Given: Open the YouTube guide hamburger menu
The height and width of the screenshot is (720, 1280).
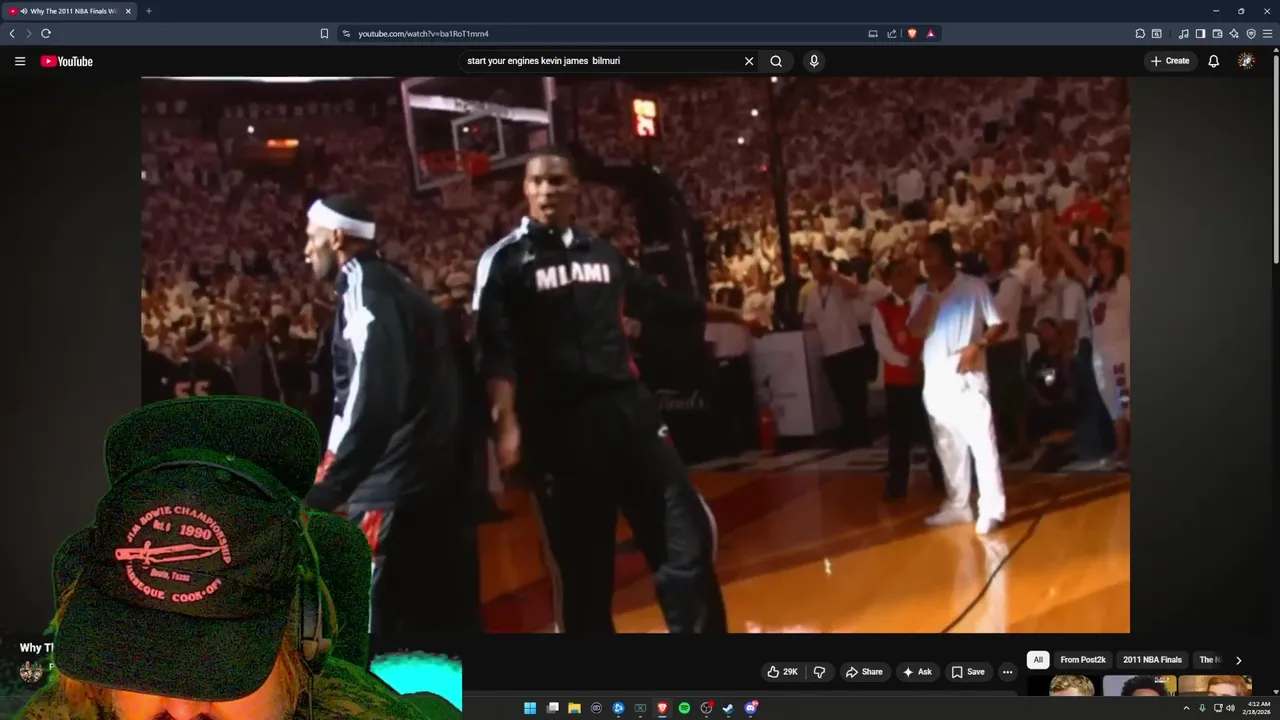Looking at the screenshot, I should click(20, 61).
